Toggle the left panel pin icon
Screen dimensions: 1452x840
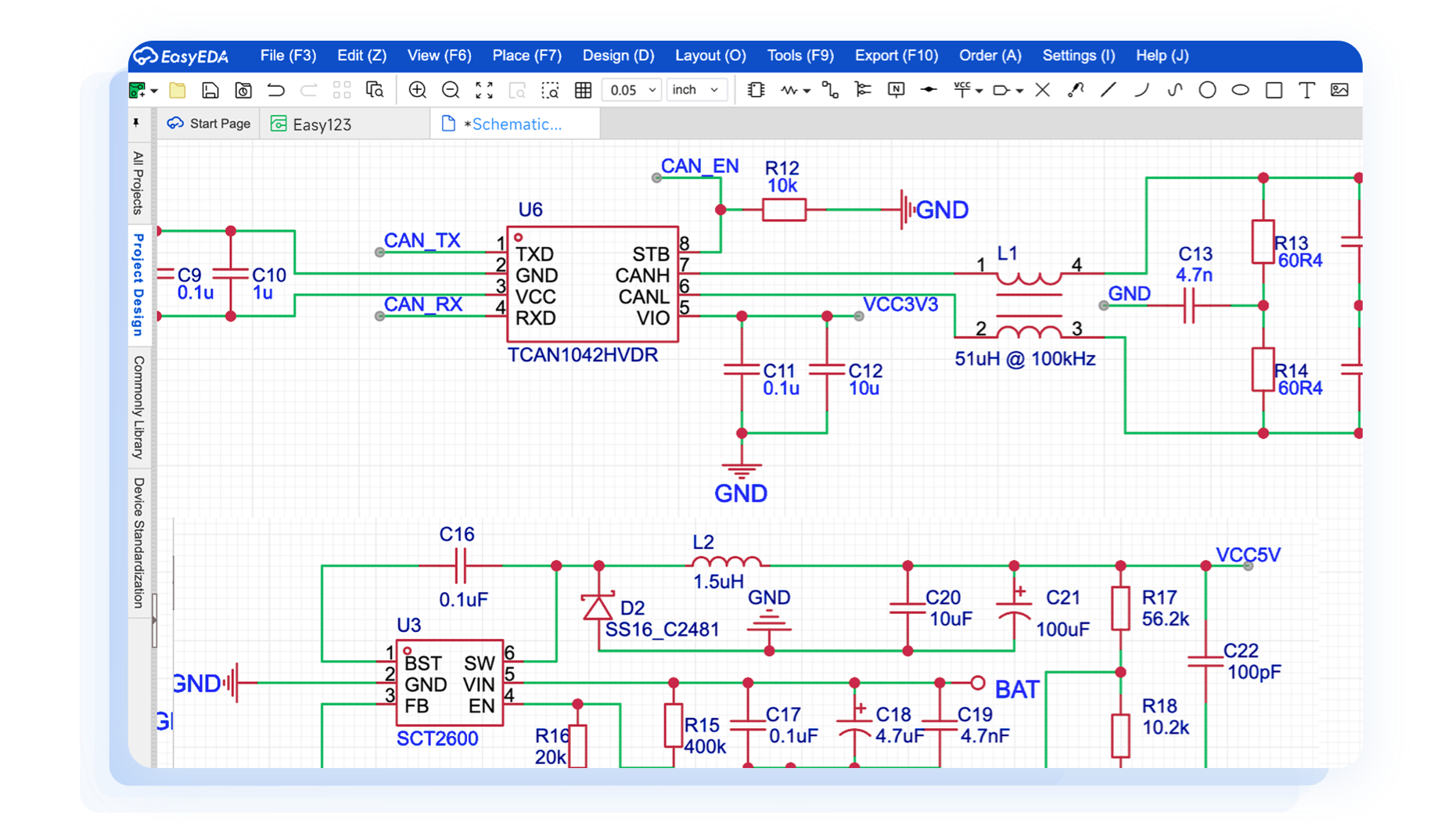pyautogui.click(x=136, y=123)
